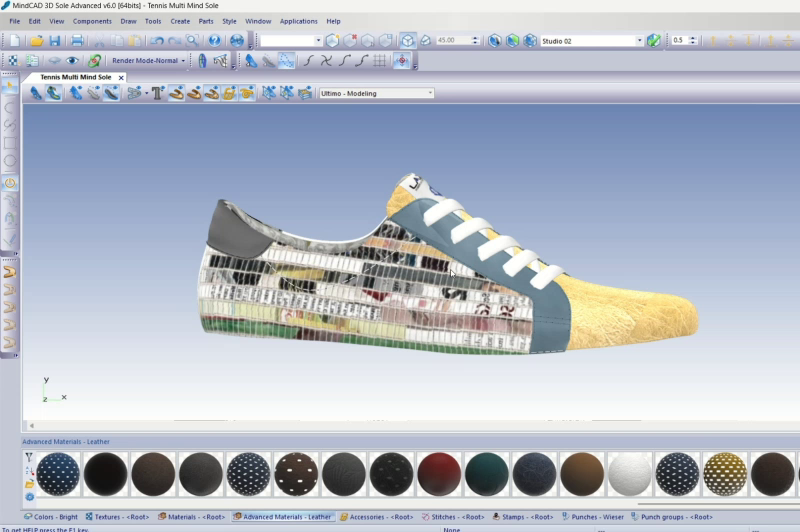Click the stacked layers icon in view toolbar
The image size is (800, 532).
(305, 93)
